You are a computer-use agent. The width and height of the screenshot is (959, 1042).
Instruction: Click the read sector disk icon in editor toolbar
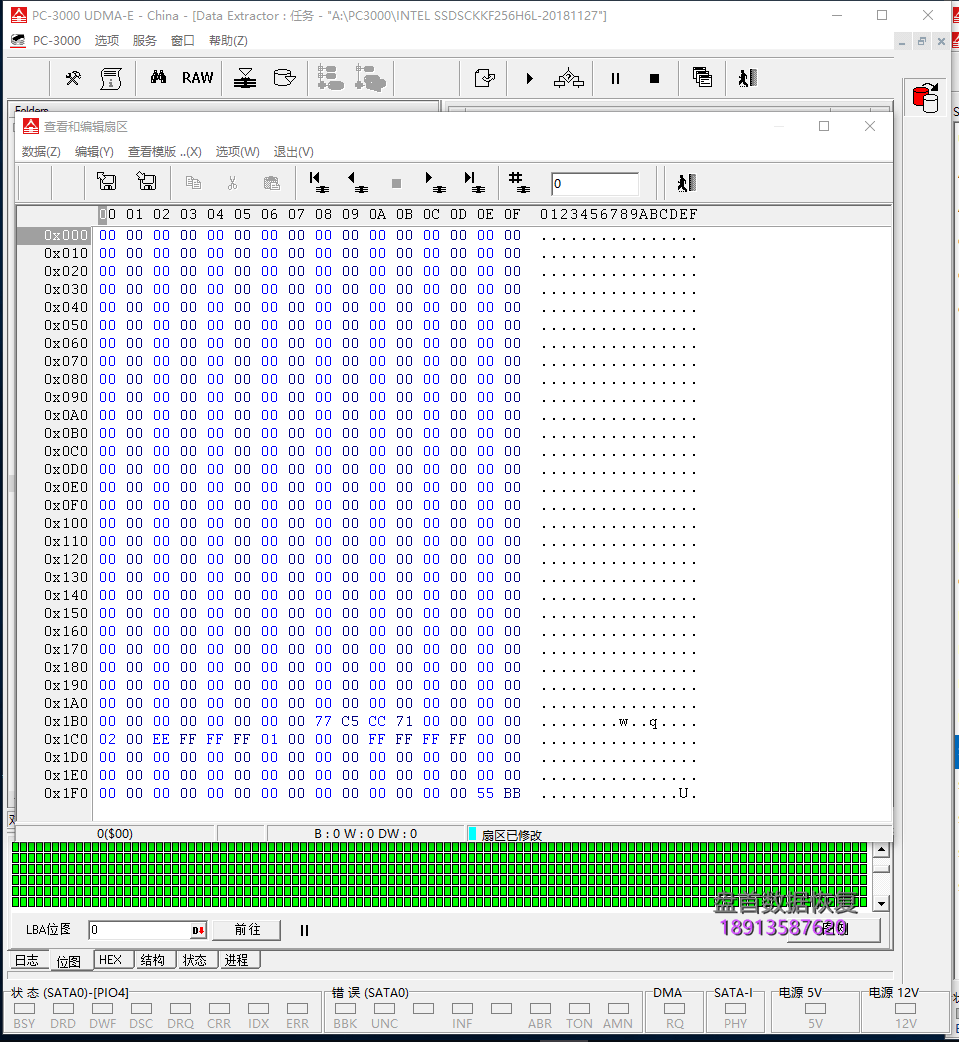tap(106, 181)
